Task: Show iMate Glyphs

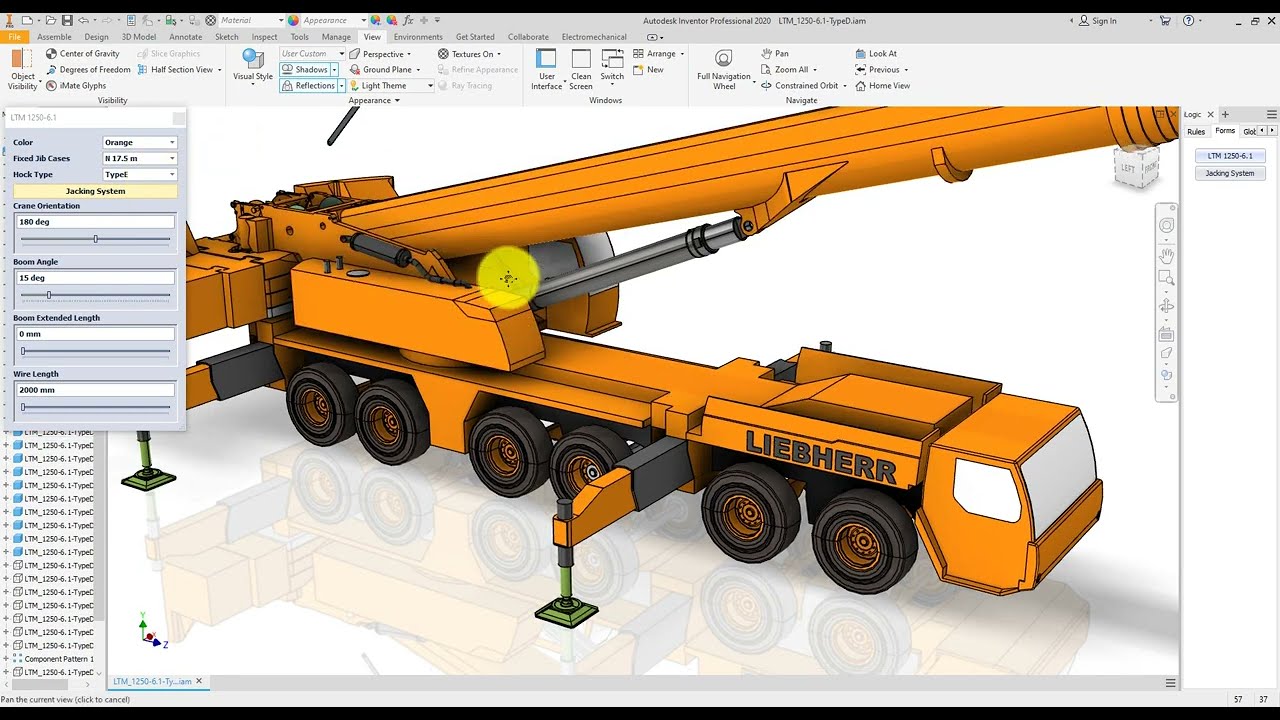Action: (x=76, y=86)
